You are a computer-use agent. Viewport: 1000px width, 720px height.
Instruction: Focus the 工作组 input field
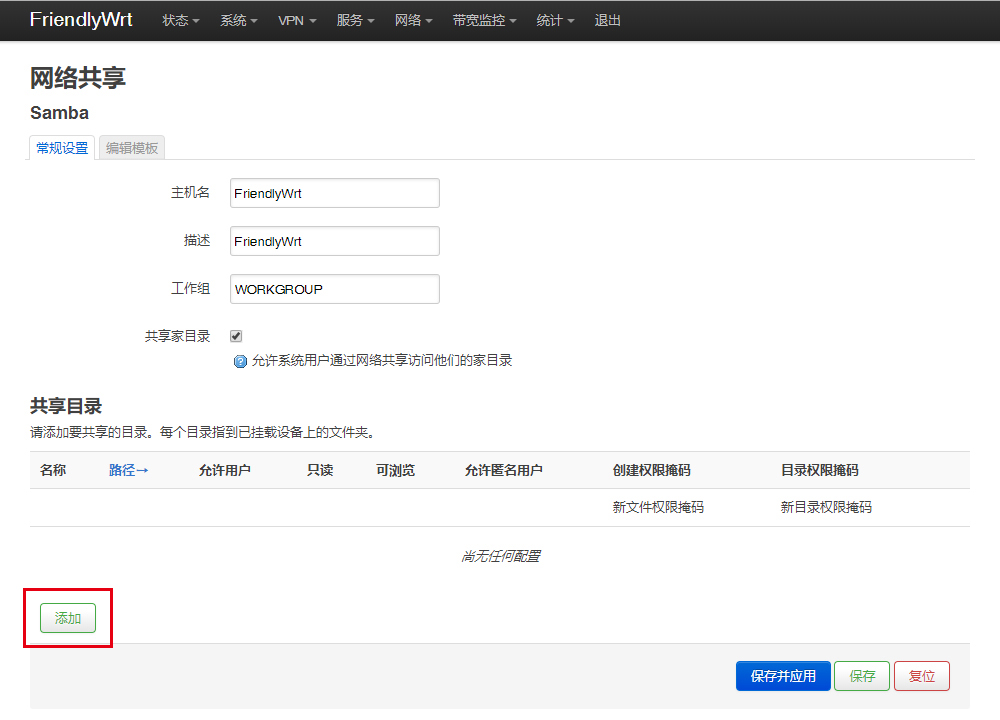coord(335,289)
